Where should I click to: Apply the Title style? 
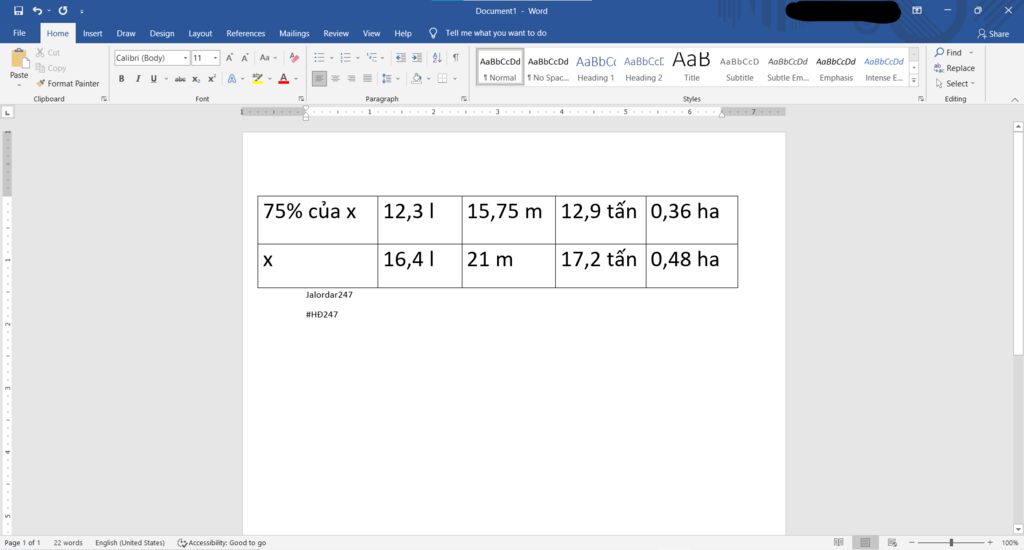[x=692, y=67]
